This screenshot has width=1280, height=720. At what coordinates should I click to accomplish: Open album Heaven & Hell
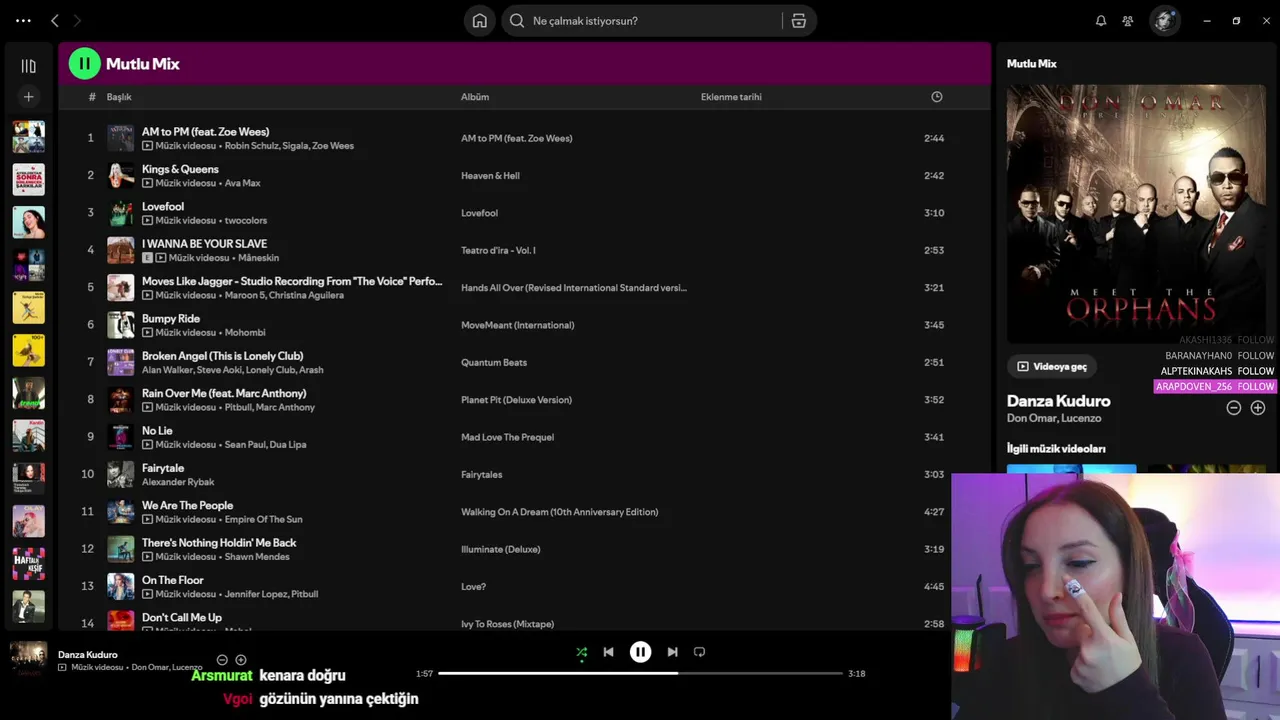[x=490, y=176]
